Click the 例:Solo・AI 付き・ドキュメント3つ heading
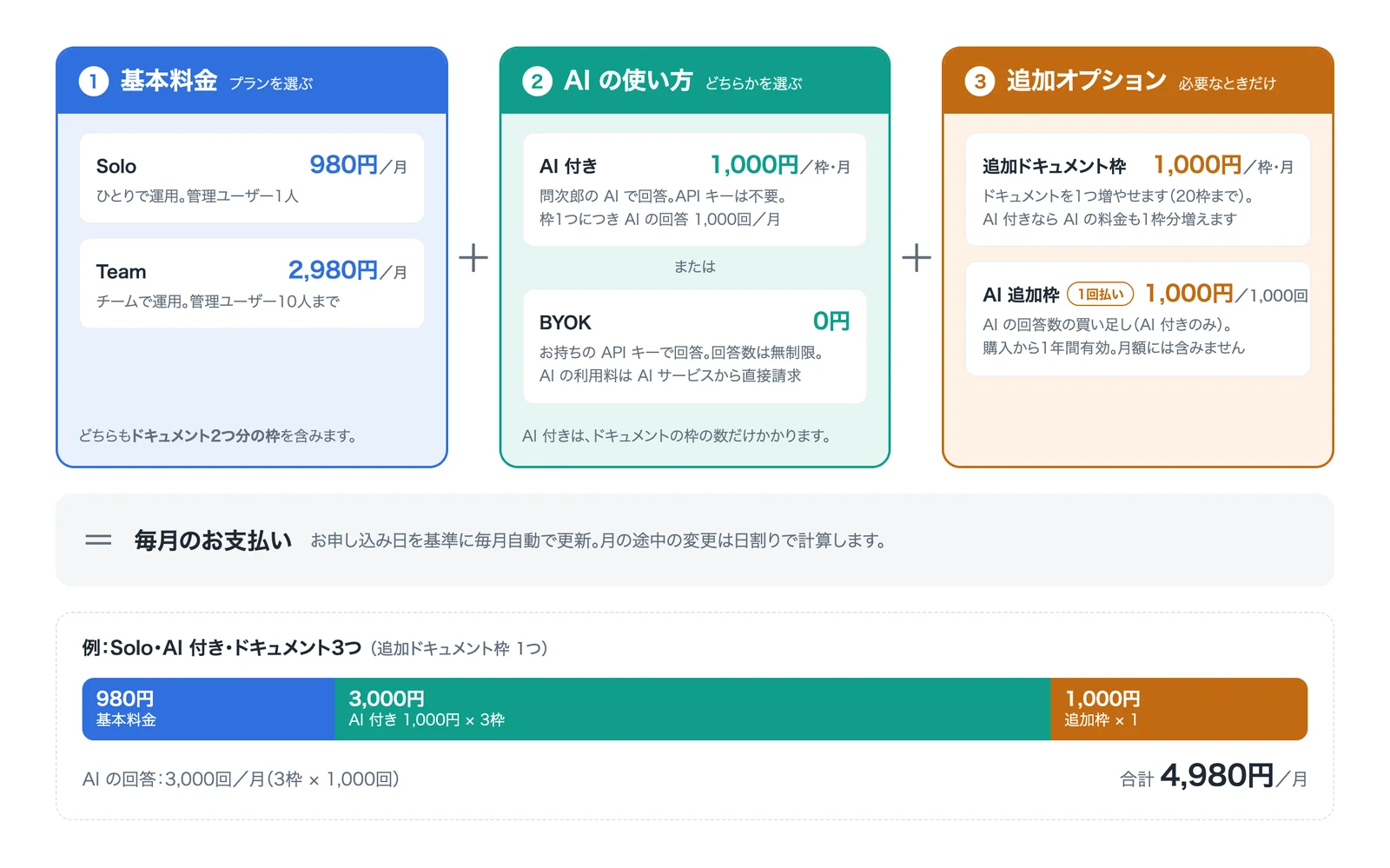Viewport: 1390px width, 868px height. (222, 648)
